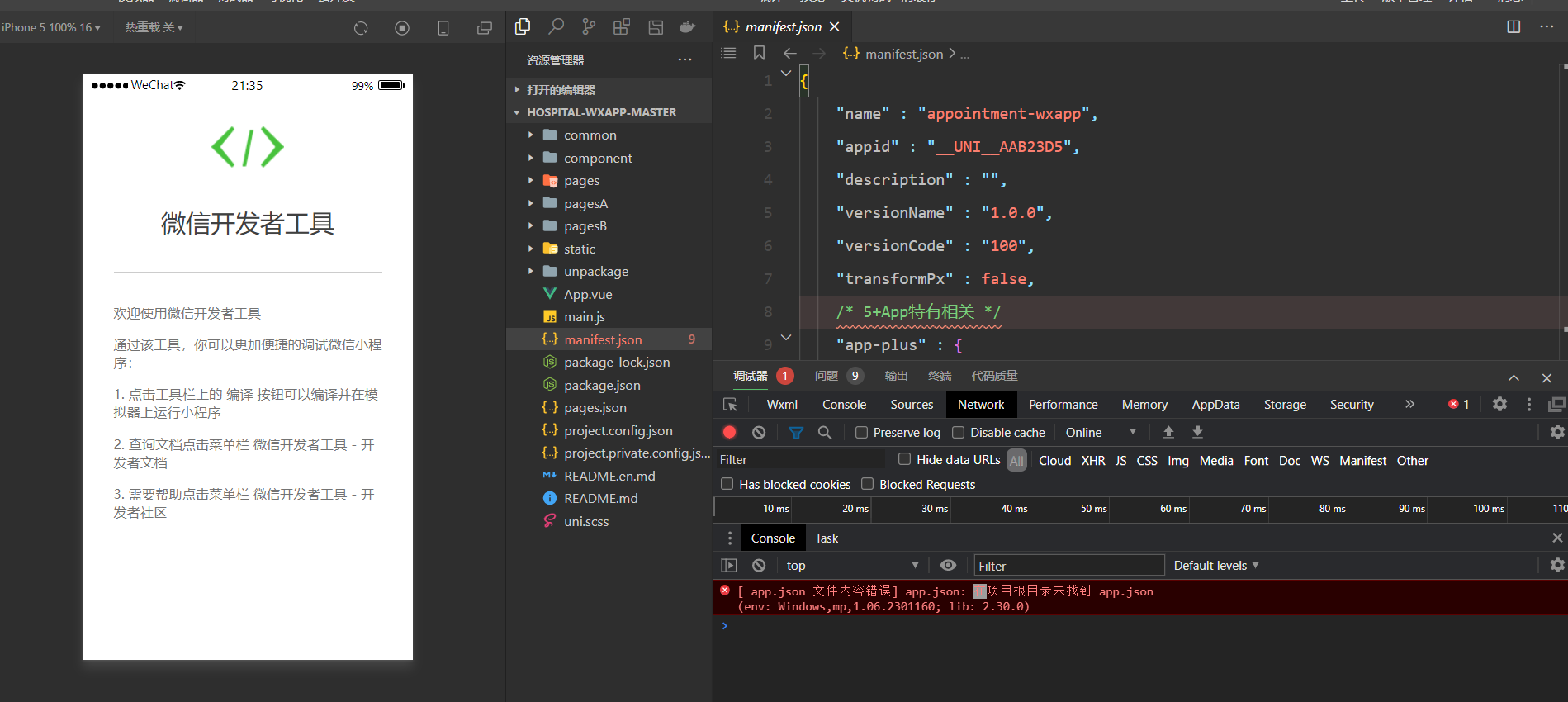Image resolution: width=1568 pixels, height=702 pixels.
Task: Switch to the Wxml devtools tab
Action: (x=782, y=405)
